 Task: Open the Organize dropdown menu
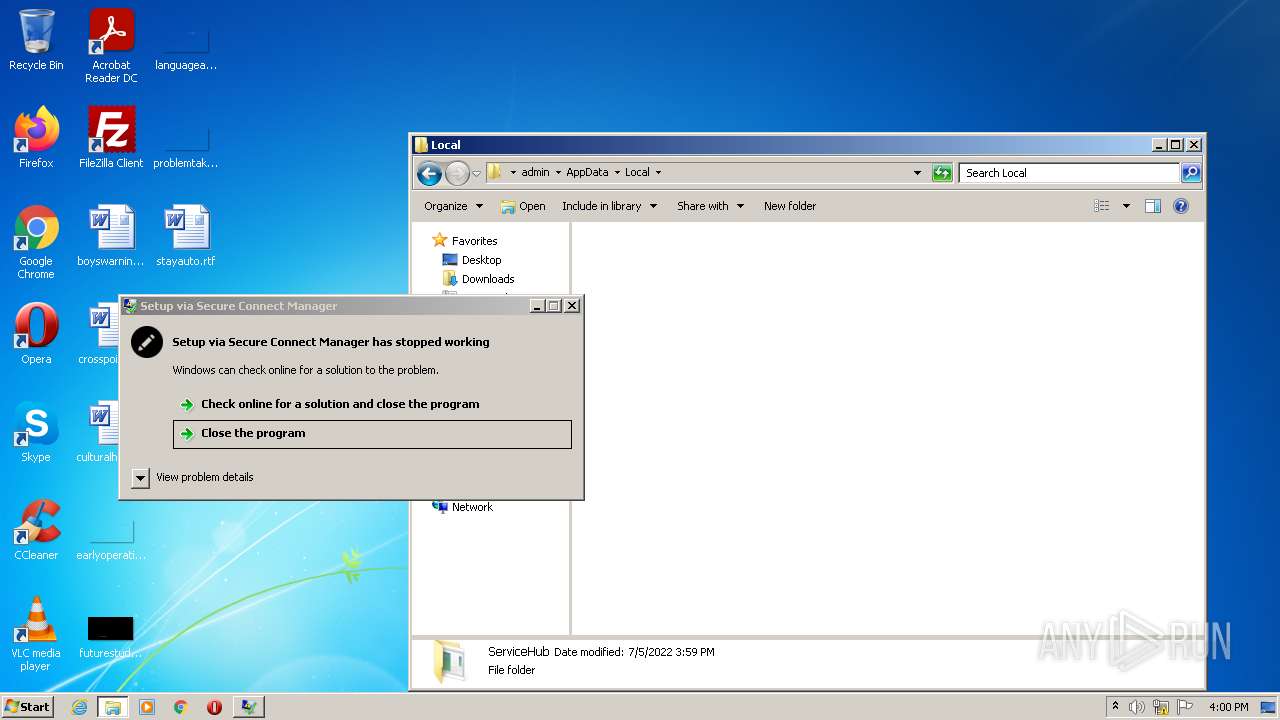coord(453,206)
